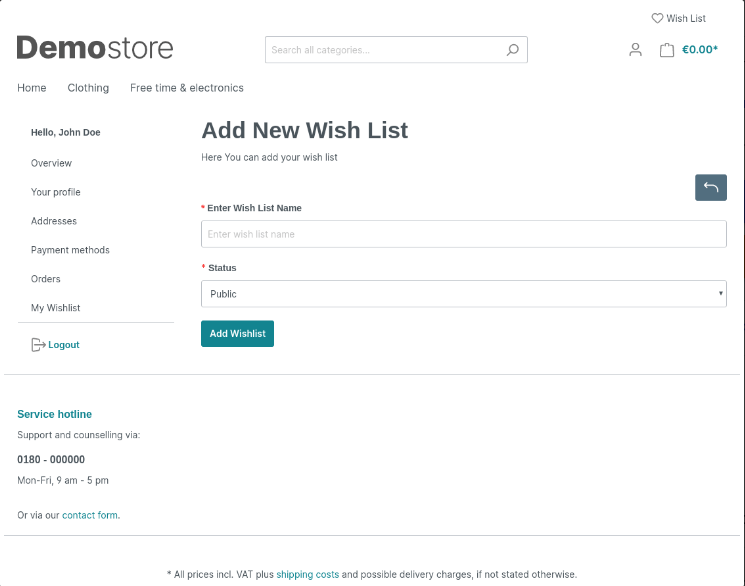This screenshot has height=586, width=745.
Task: Open the user account icon
Action: click(x=635, y=50)
